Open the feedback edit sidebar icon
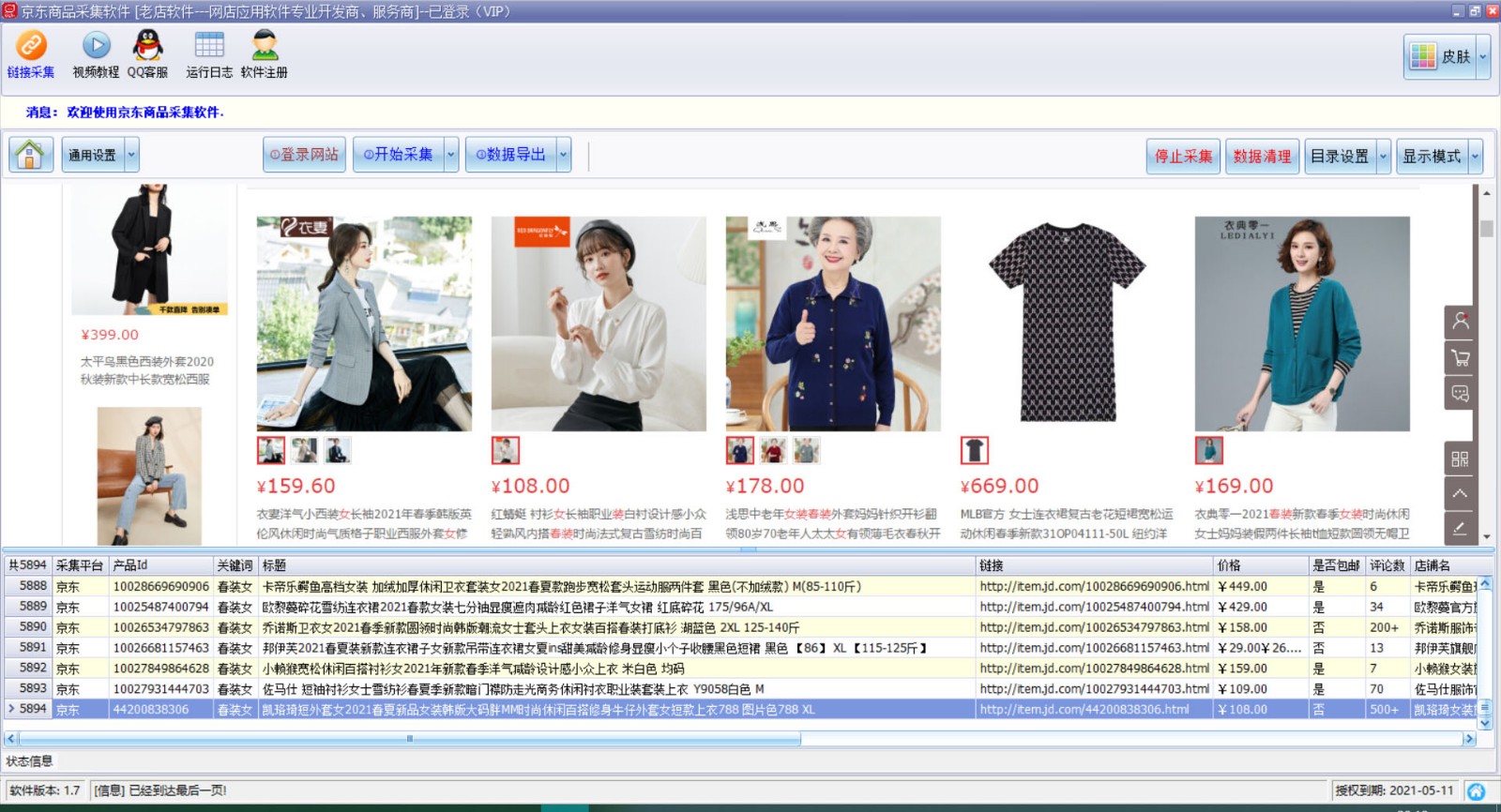1501x812 pixels. pos(1460,528)
